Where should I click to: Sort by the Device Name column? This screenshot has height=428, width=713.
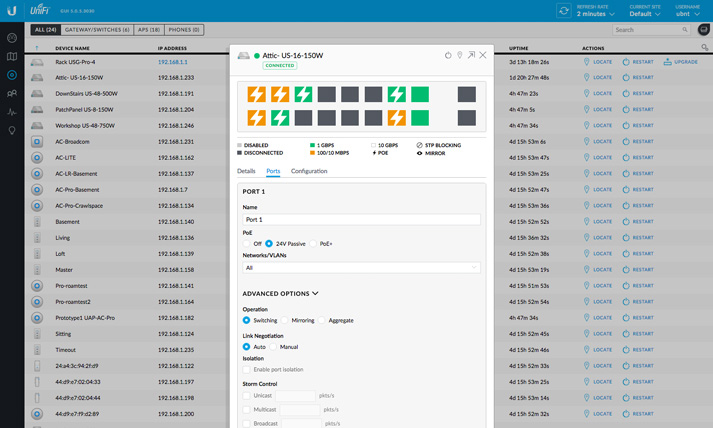pos(72,48)
